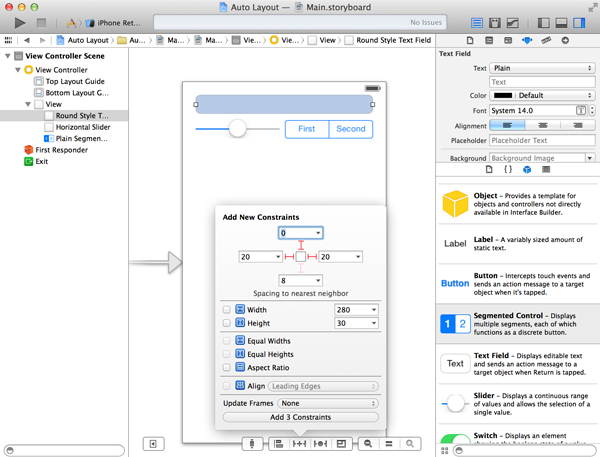Check the Equal Heights option
The height and width of the screenshot is (457, 600).
[x=227, y=354]
